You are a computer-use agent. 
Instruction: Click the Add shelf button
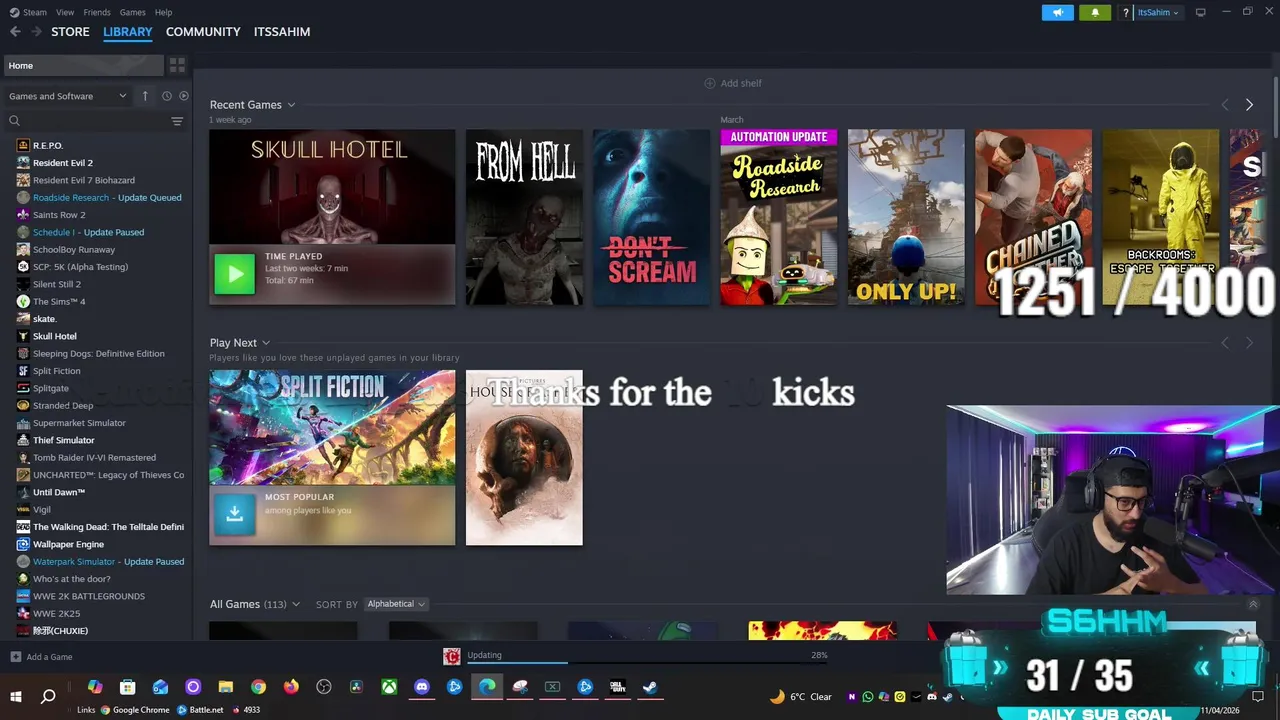pyautogui.click(x=733, y=83)
